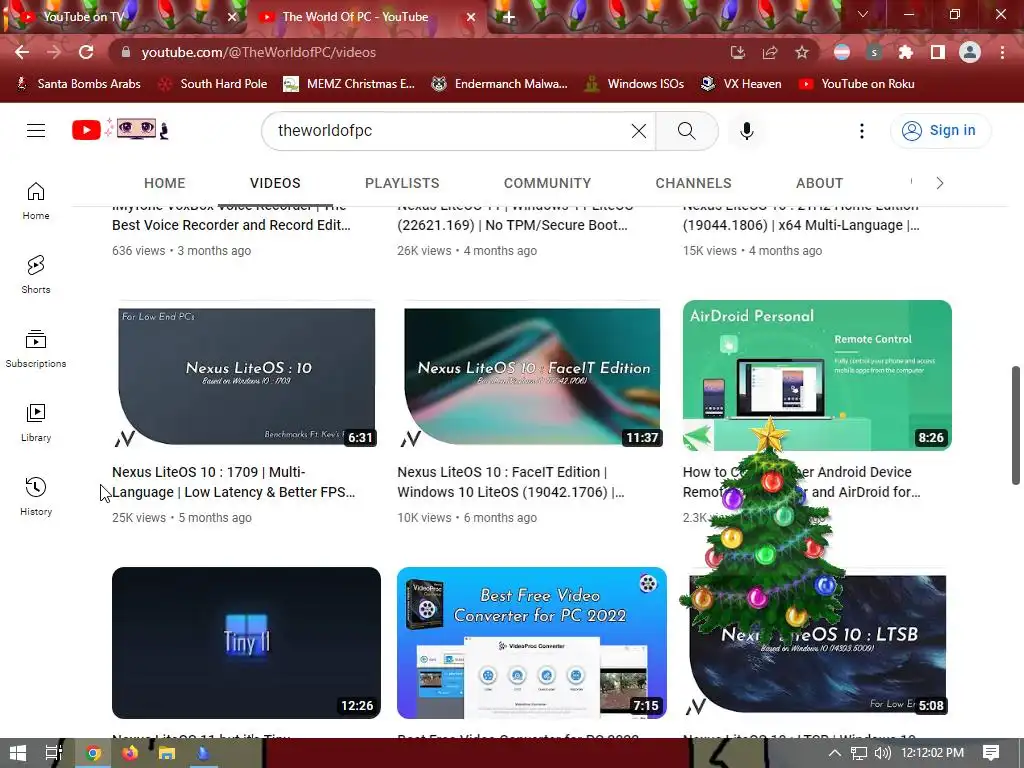Show hidden system tray icons
The height and width of the screenshot is (768, 1024).
point(835,753)
